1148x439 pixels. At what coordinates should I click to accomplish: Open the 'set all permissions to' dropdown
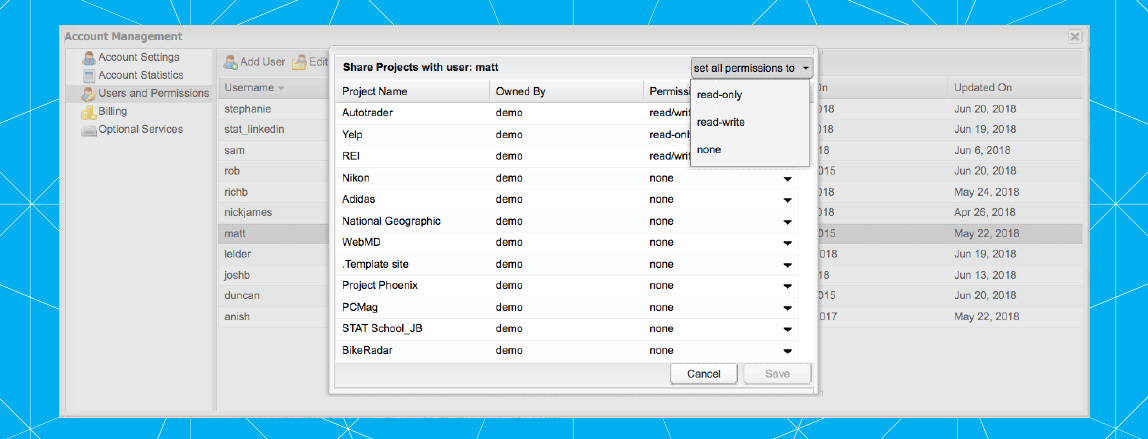click(752, 68)
